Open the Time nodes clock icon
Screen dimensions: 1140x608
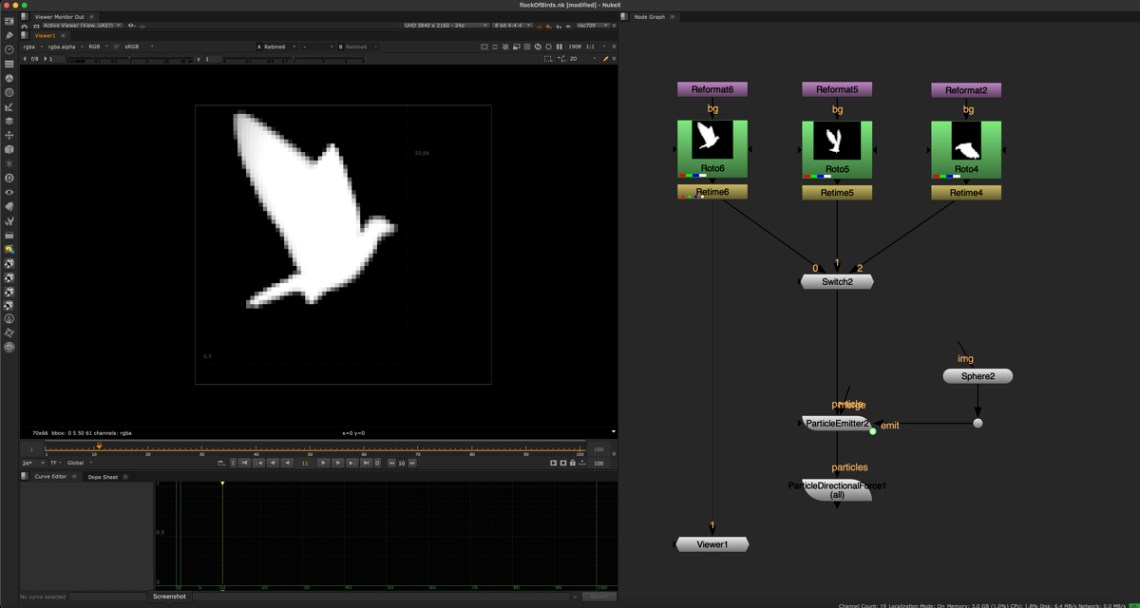click(9, 49)
